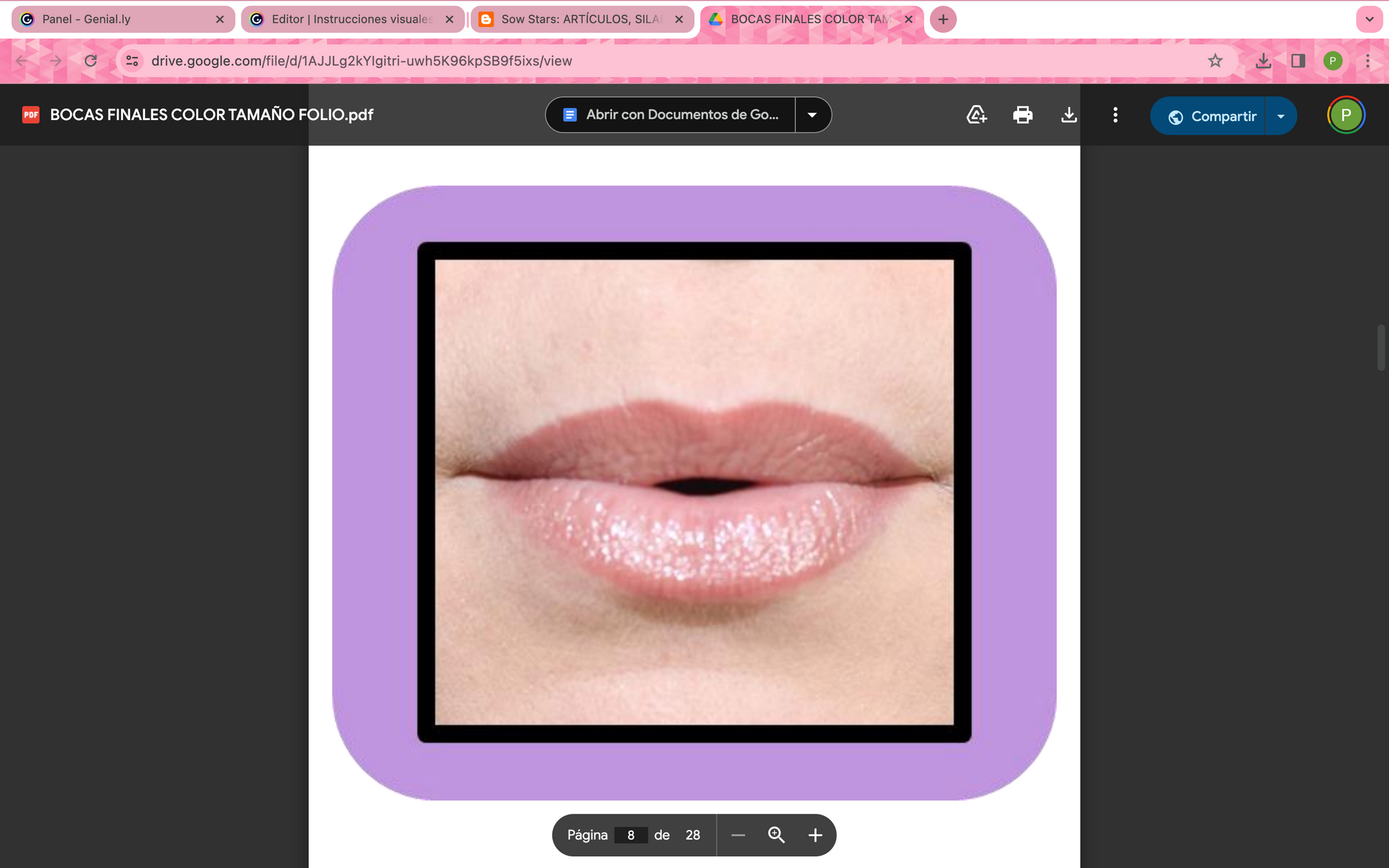This screenshot has height=868, width=1389.
Task: Open a new browser tab
Action: (x=943, y=19)
